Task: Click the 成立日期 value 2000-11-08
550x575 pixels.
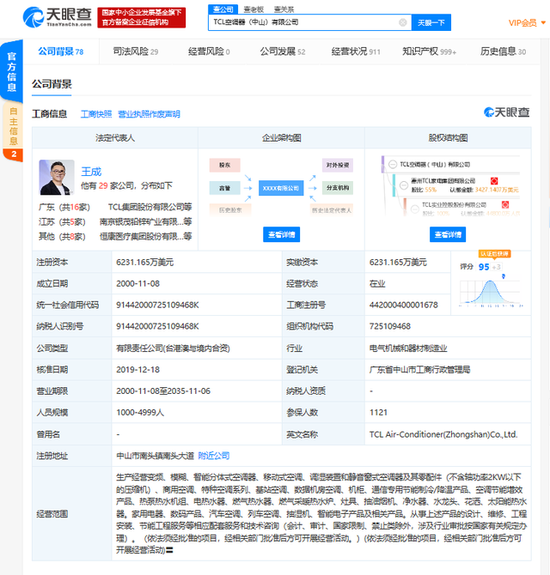Action: (138, 284)
